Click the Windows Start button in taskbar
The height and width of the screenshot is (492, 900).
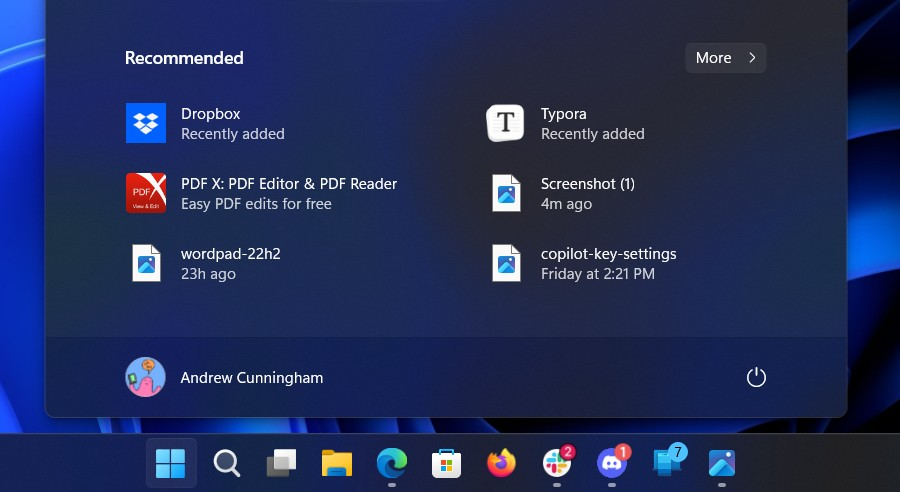[171, 463]
